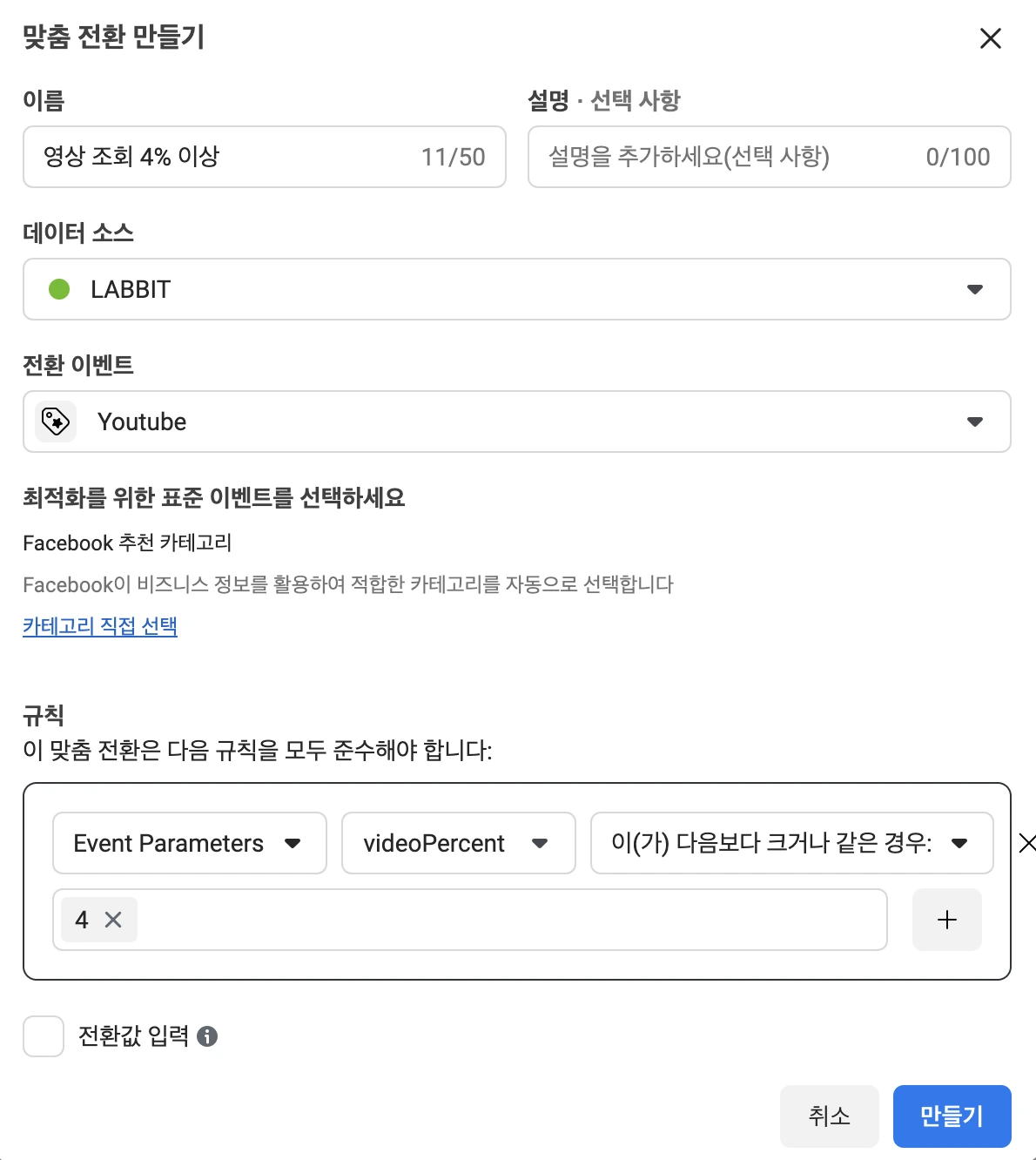The height and width of the screenshot is (1160, 1036).
Task: Add another rule with plus icon
Action: pyautogui.click(x=946, y=920)
